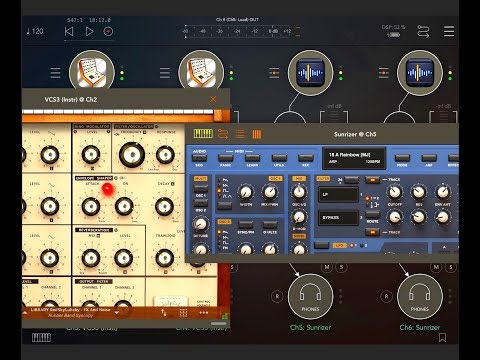The width and height of the screenshot is (480, 360).
Task: Mute channel 6 with its M button
Action: tap(436, 267)
